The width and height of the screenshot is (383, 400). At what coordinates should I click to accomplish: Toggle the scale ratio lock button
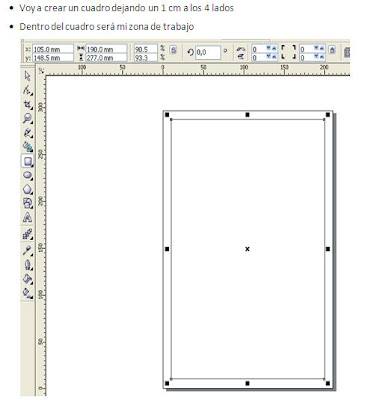click(173, 50)
